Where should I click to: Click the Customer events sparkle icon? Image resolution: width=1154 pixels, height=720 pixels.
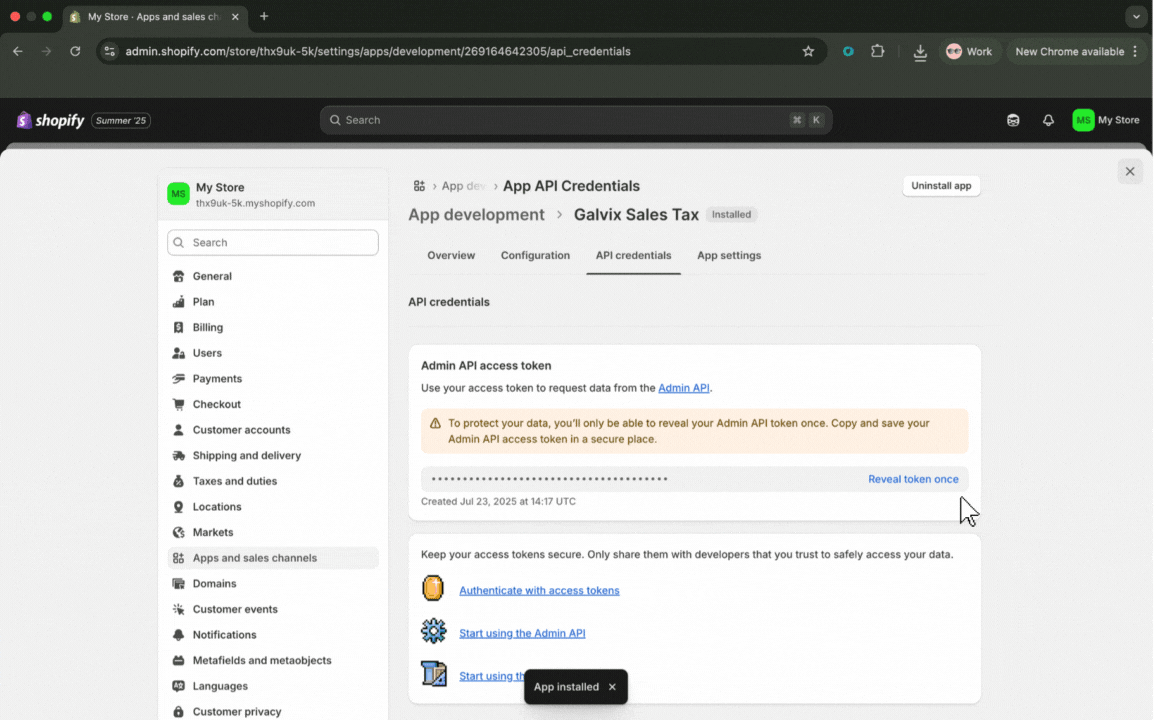click(x=178, y=610)
